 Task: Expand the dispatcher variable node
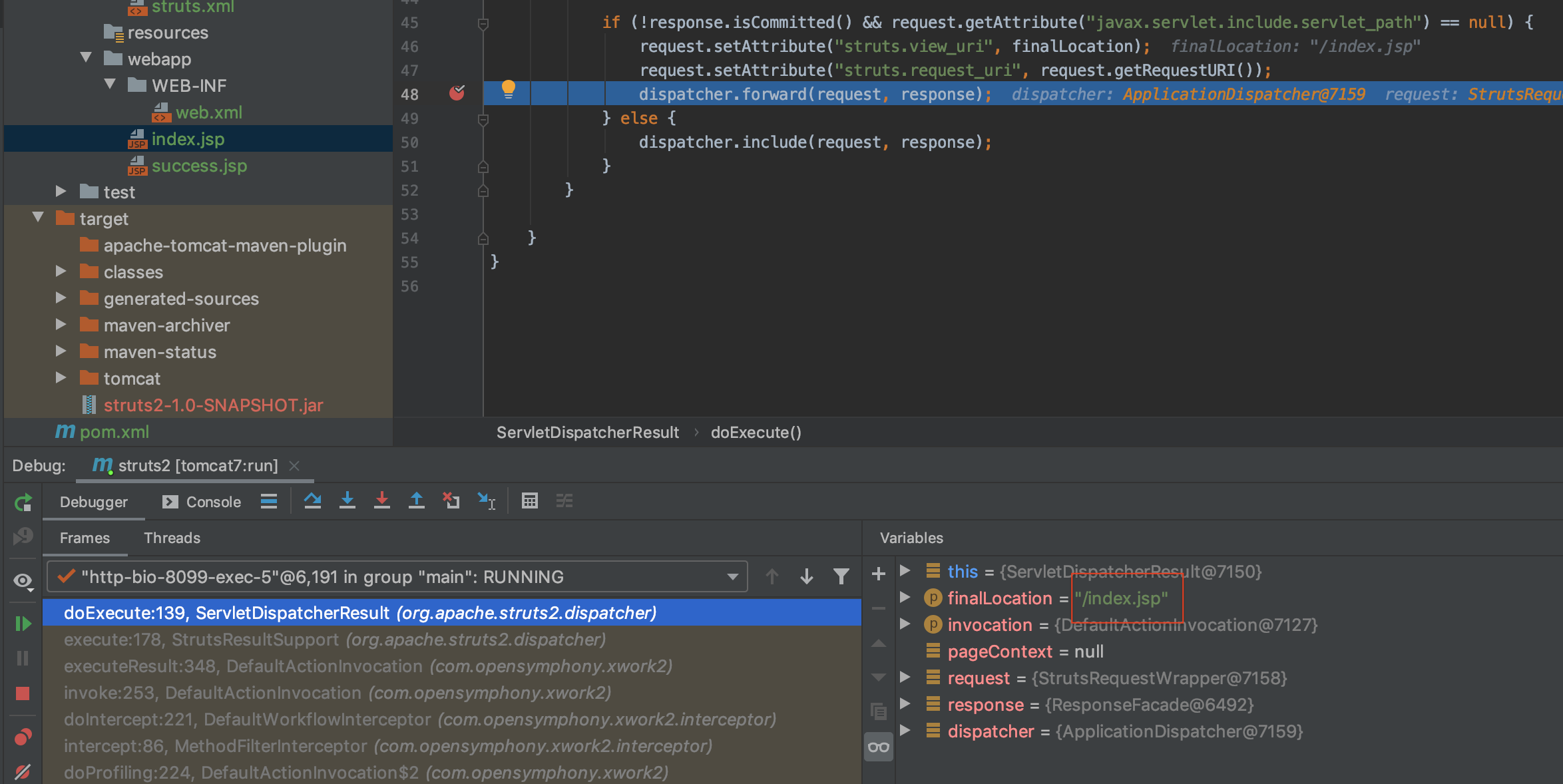click(x=905, y=731)
